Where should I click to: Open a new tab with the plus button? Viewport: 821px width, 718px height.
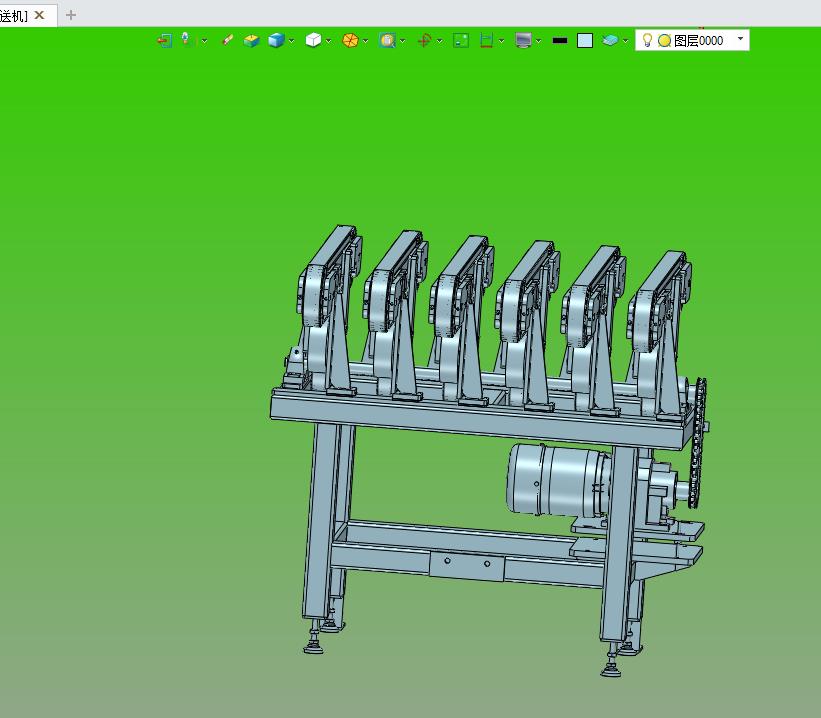pos(71,15)
